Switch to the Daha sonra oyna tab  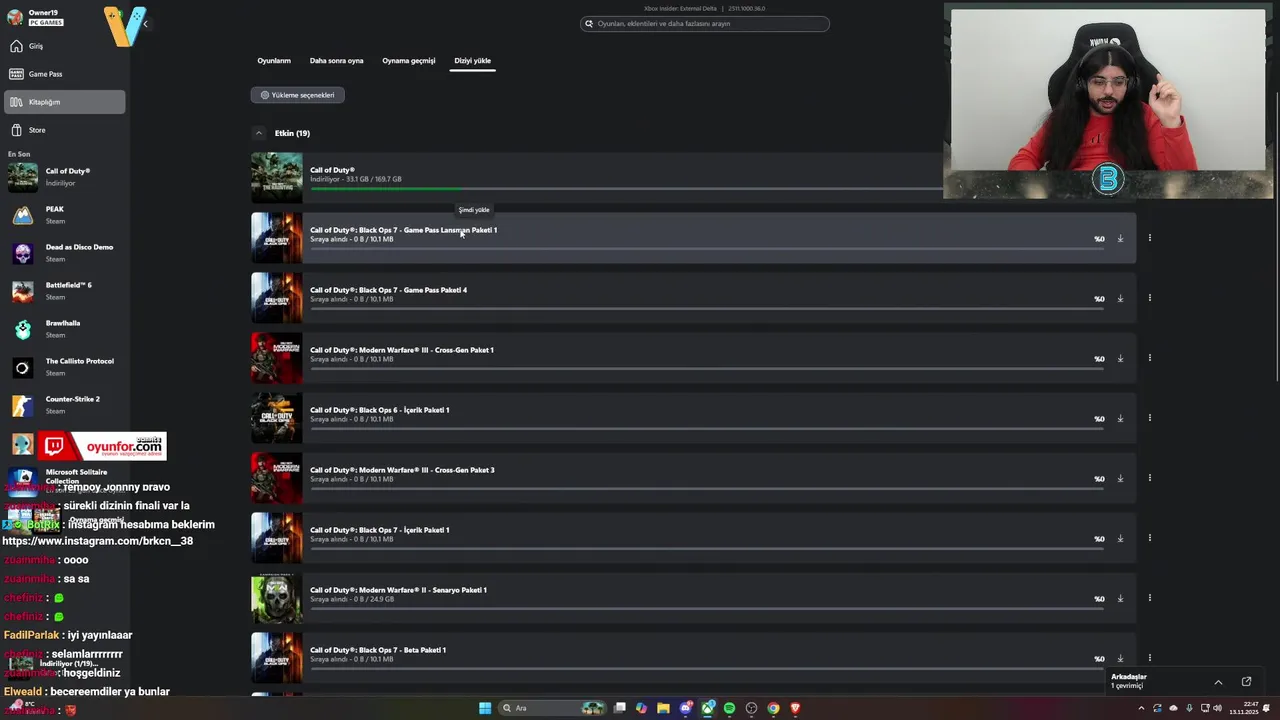tap(336, 61)
